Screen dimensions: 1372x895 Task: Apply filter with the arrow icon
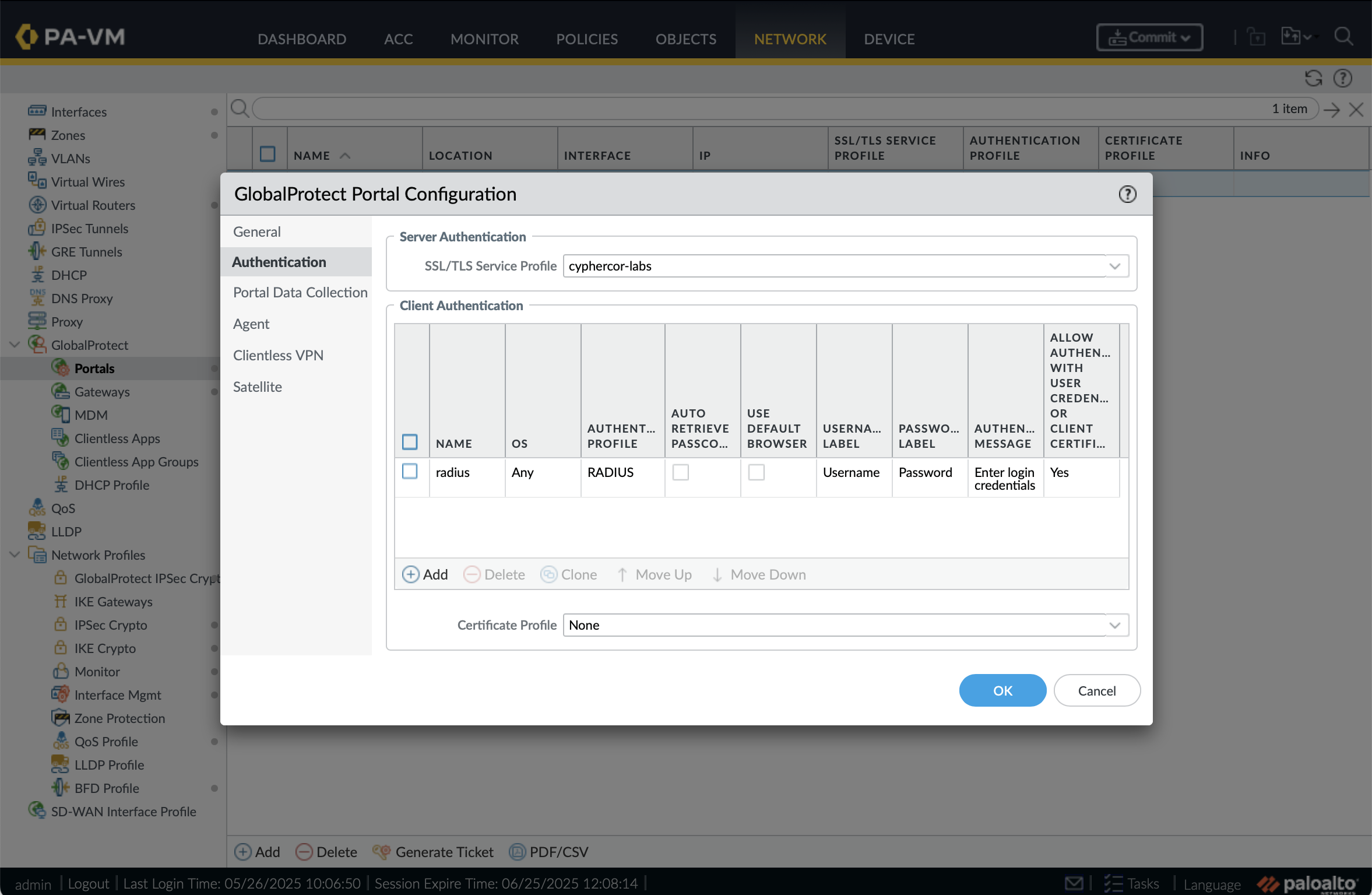point(1331,110)
